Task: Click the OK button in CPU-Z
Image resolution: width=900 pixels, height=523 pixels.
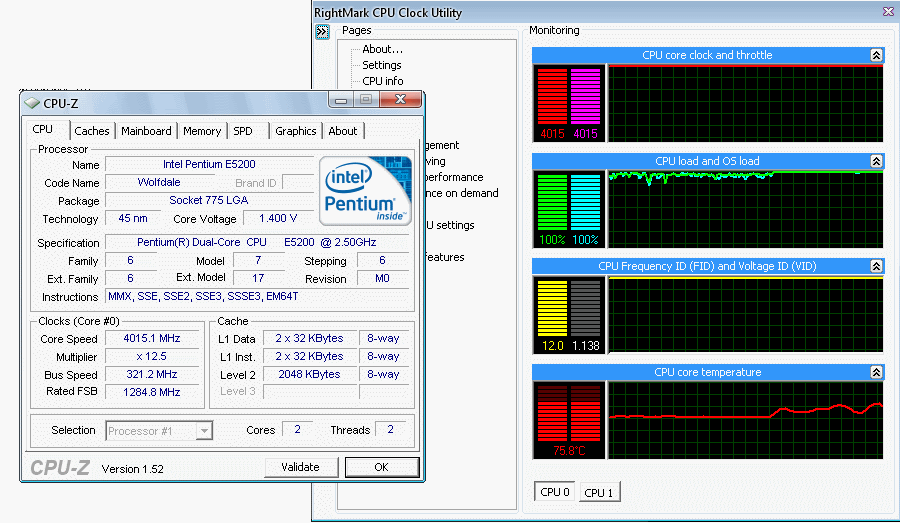Action: 382,467
